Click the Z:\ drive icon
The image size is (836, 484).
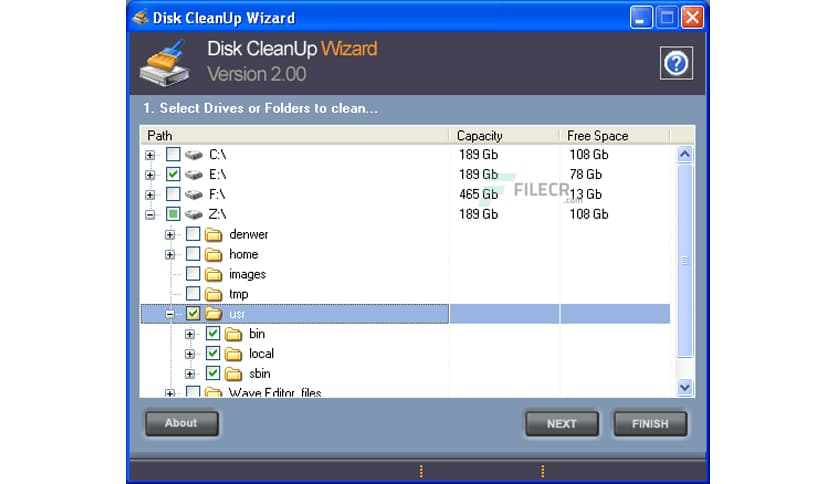point(194,214)
